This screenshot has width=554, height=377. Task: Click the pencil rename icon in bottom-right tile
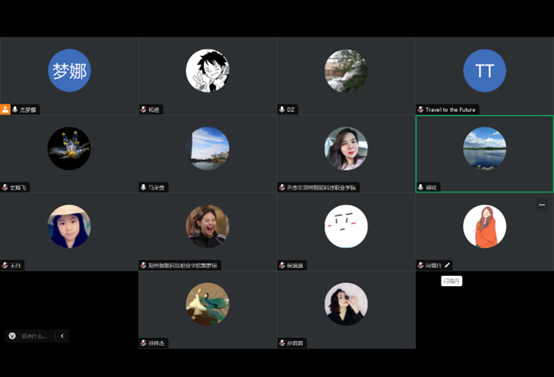pos(447,265)
